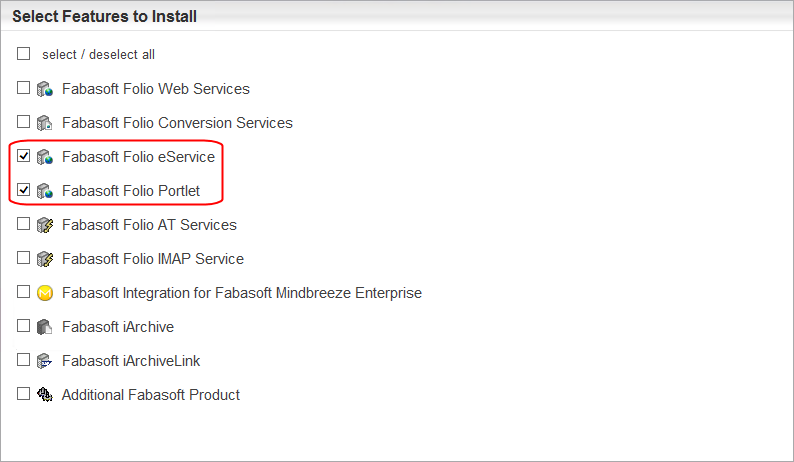
Task: Click the Fabasoft Folio AT Services icon
Action: coord(44,225)
